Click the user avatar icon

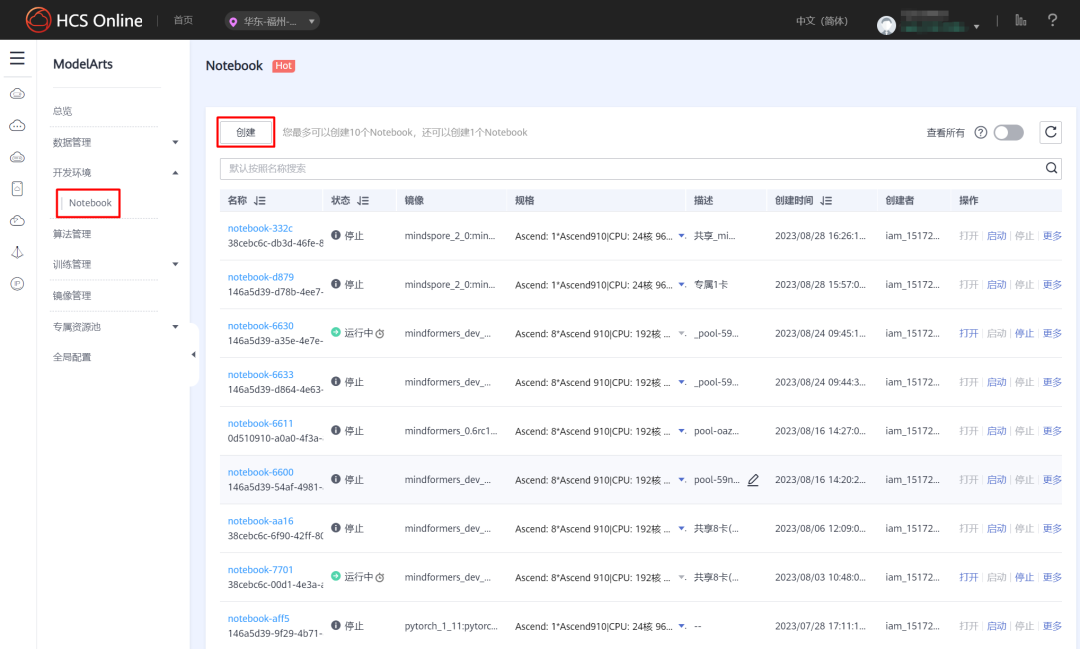886,25
